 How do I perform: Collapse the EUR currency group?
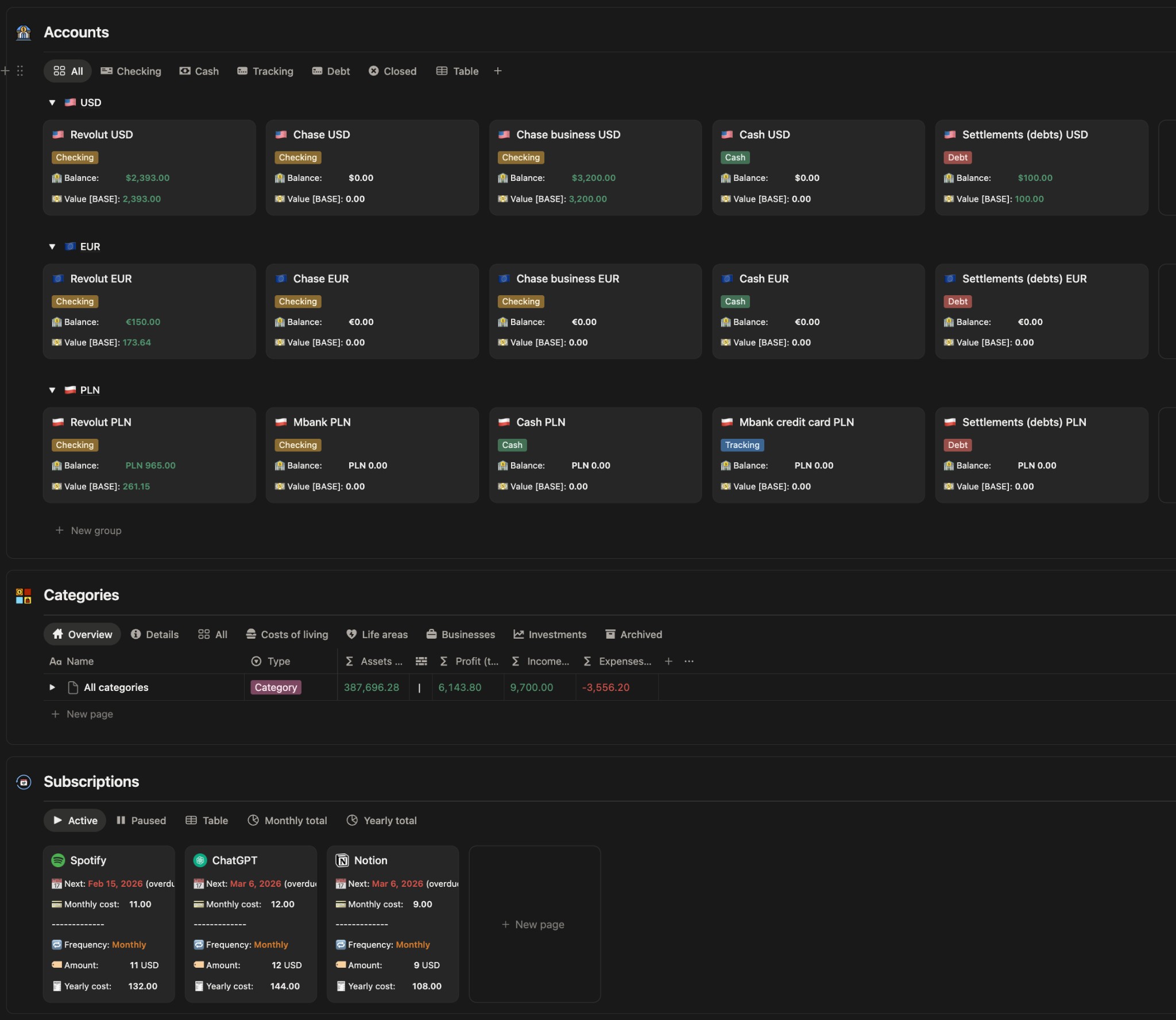52,246
